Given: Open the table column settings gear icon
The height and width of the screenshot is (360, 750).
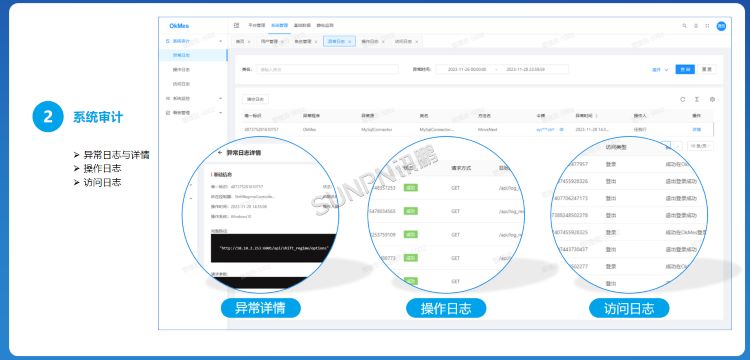Looking at the screenshot, I should pos(712,99).
